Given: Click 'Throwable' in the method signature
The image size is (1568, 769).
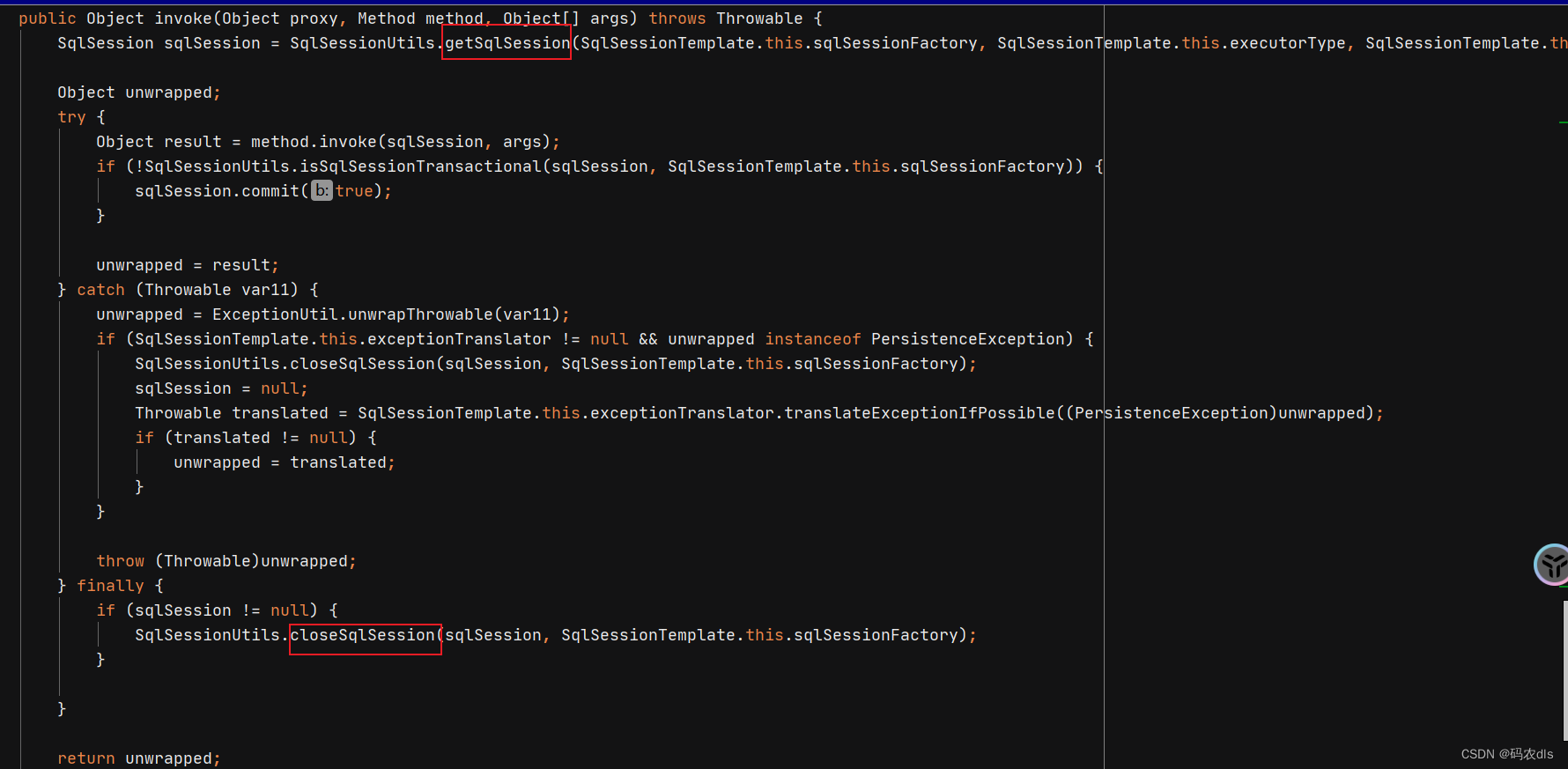Looking at the screenshot, I should [759, 18].
